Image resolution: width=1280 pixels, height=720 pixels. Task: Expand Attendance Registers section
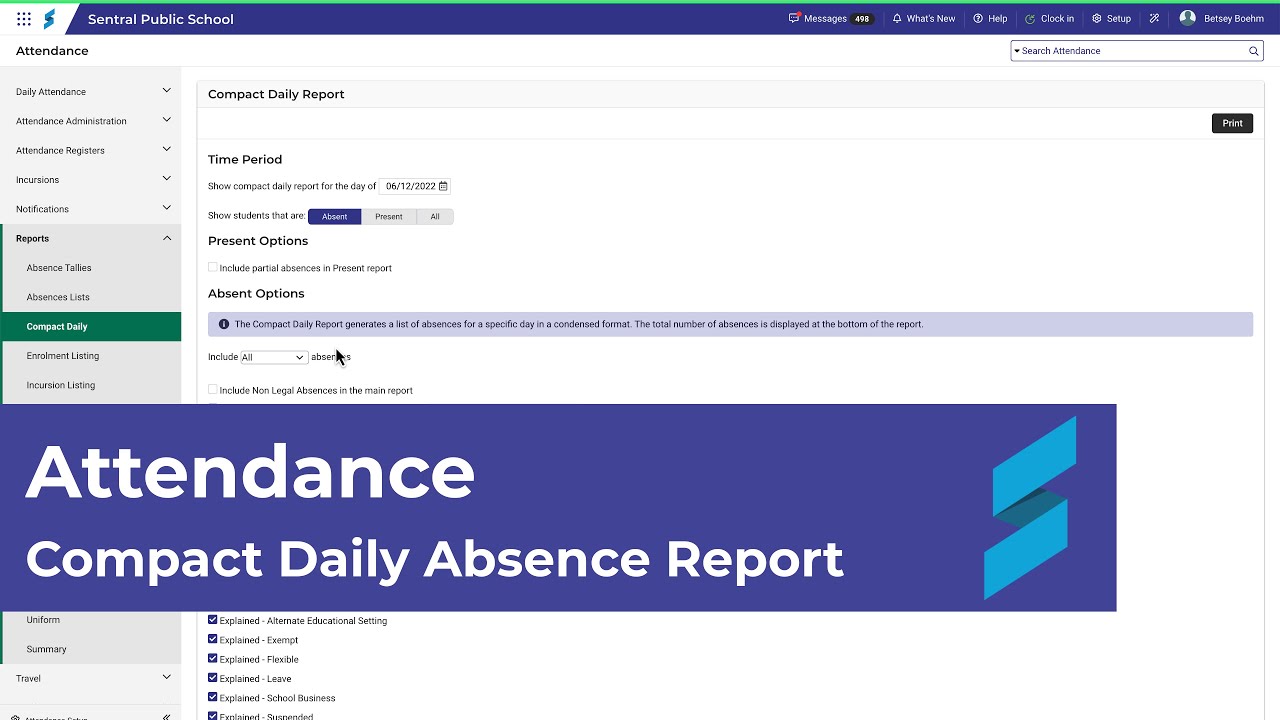(90, 150)
